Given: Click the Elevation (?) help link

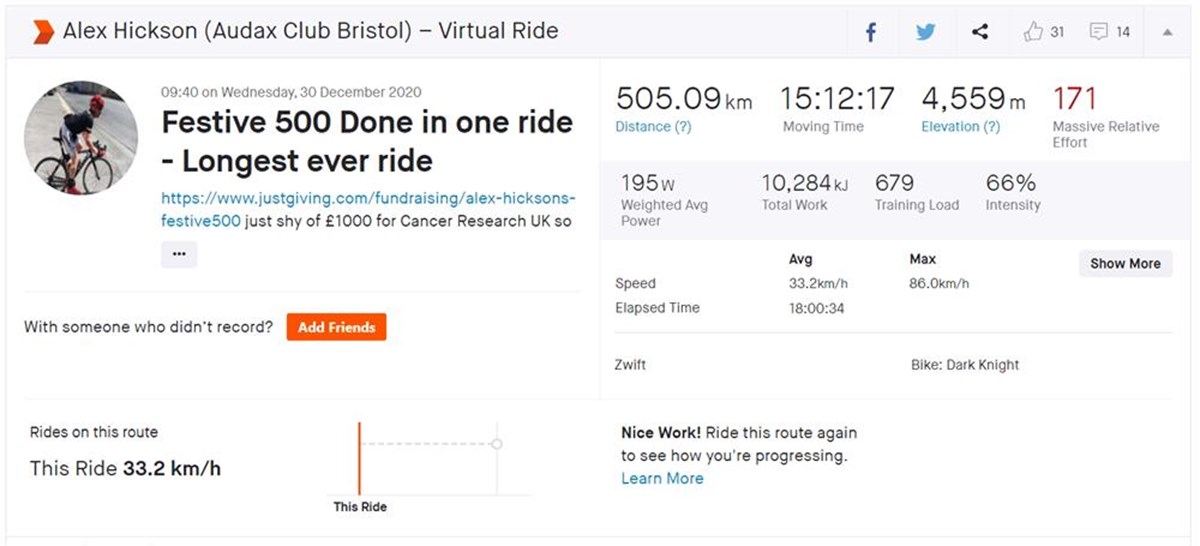Looking at the screenshot, I should click(x=960, y=127).
